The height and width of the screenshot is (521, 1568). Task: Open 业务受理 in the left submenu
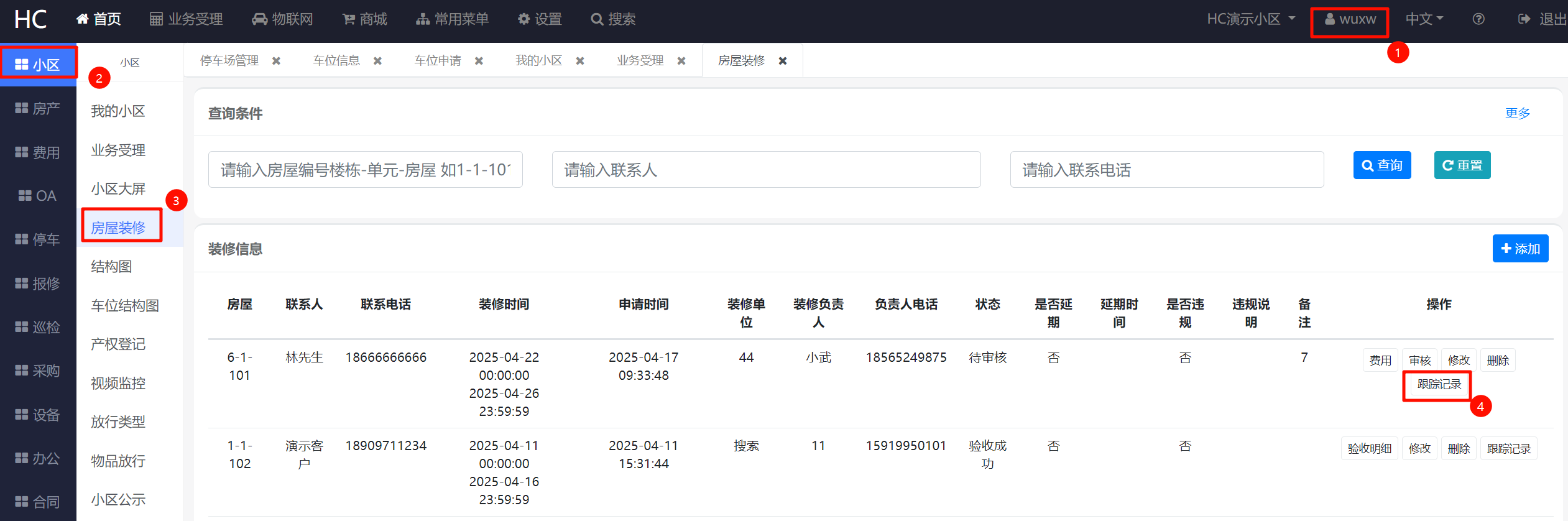(118, 150)
